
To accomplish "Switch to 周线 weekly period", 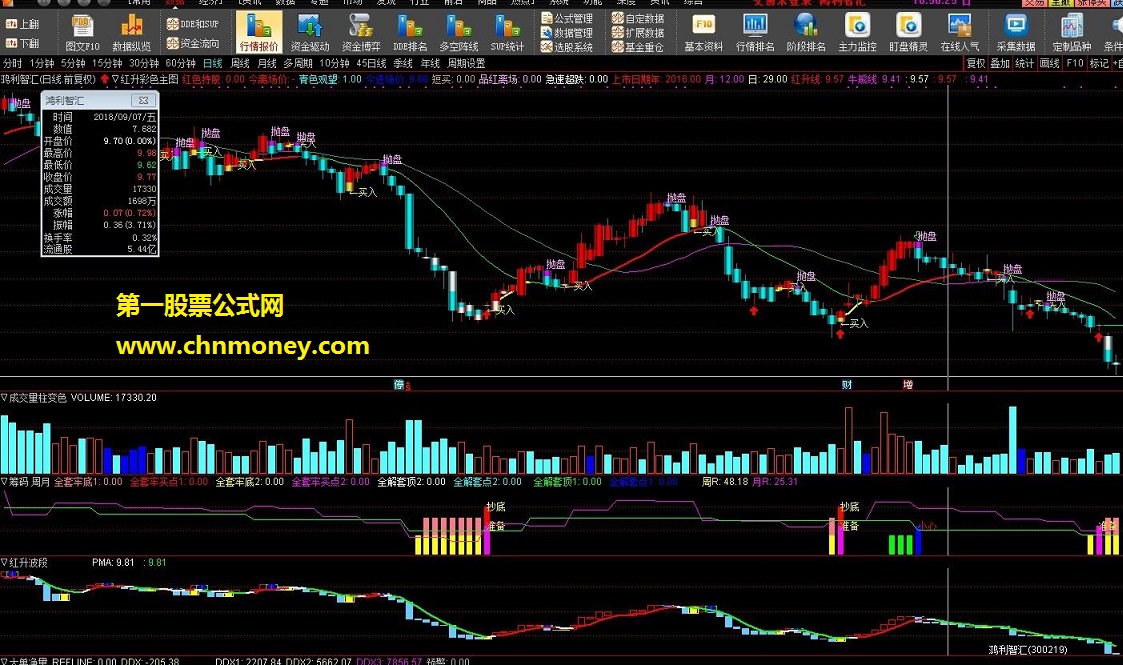I will (240, 64).
